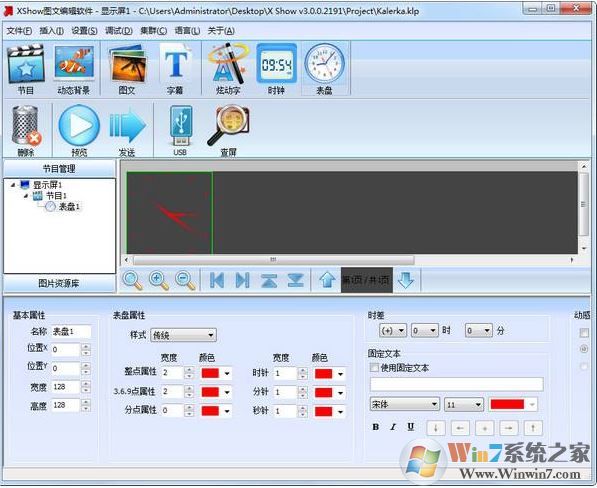Go to next item with down arrow
The height and width of the screenshot is (488, 597).
point(406,281)
